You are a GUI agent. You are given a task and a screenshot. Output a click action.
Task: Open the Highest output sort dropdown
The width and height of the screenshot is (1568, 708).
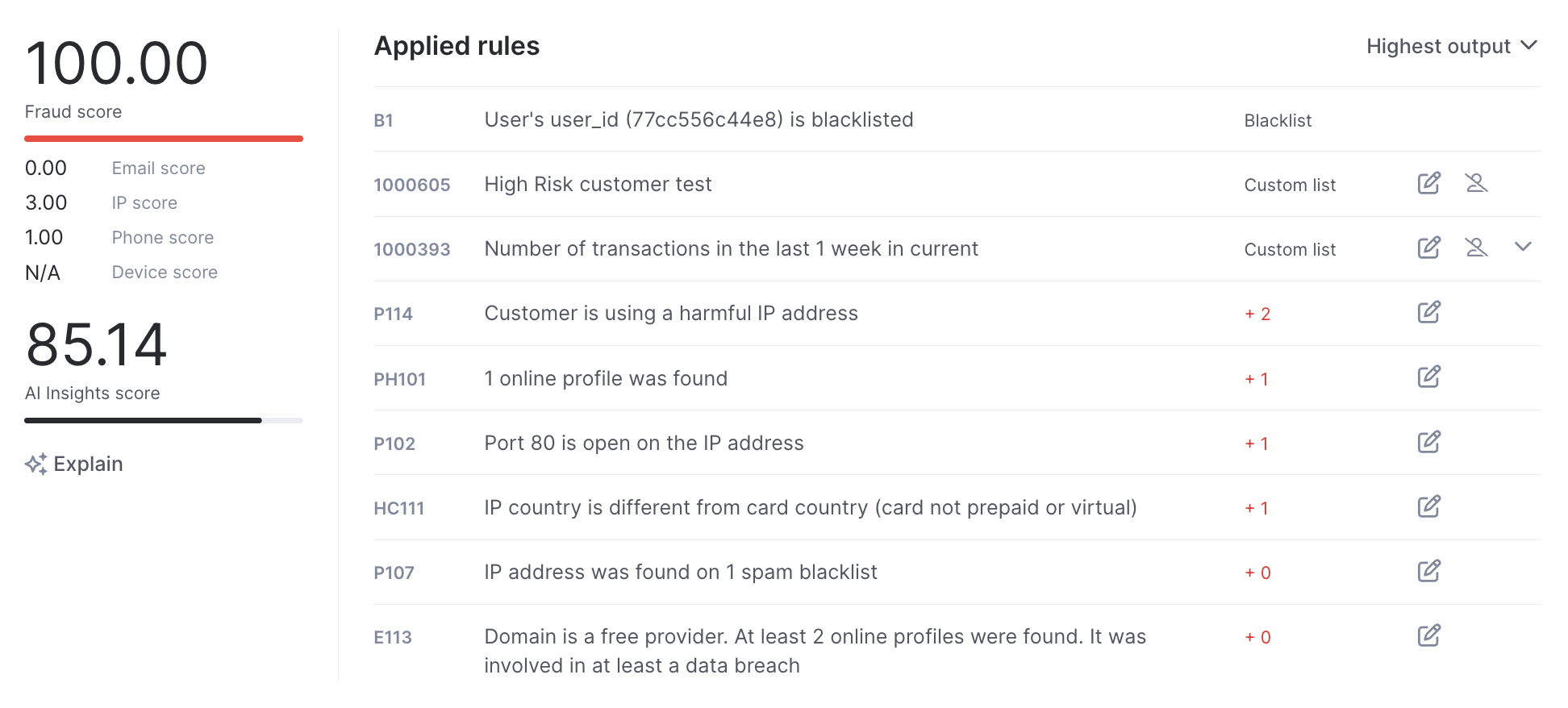click(x=1451, y=47)
